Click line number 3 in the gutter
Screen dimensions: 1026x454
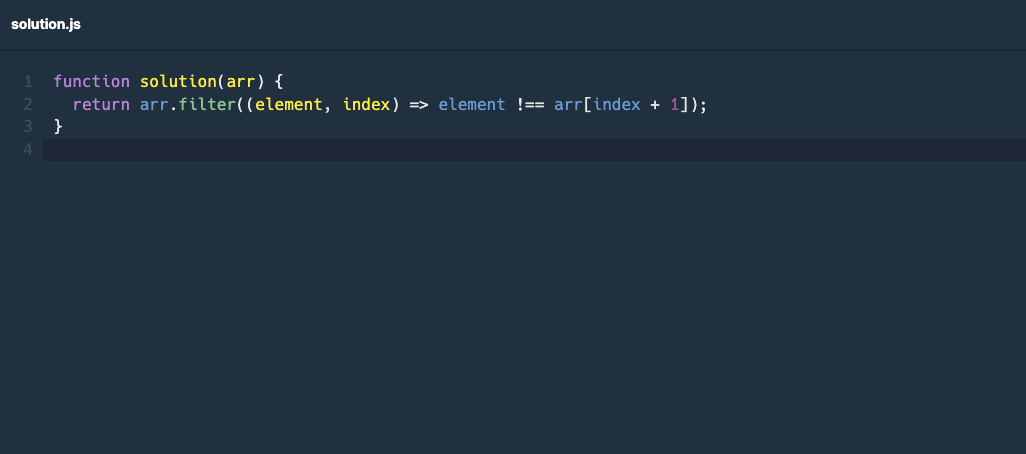(x=28, y=127)
